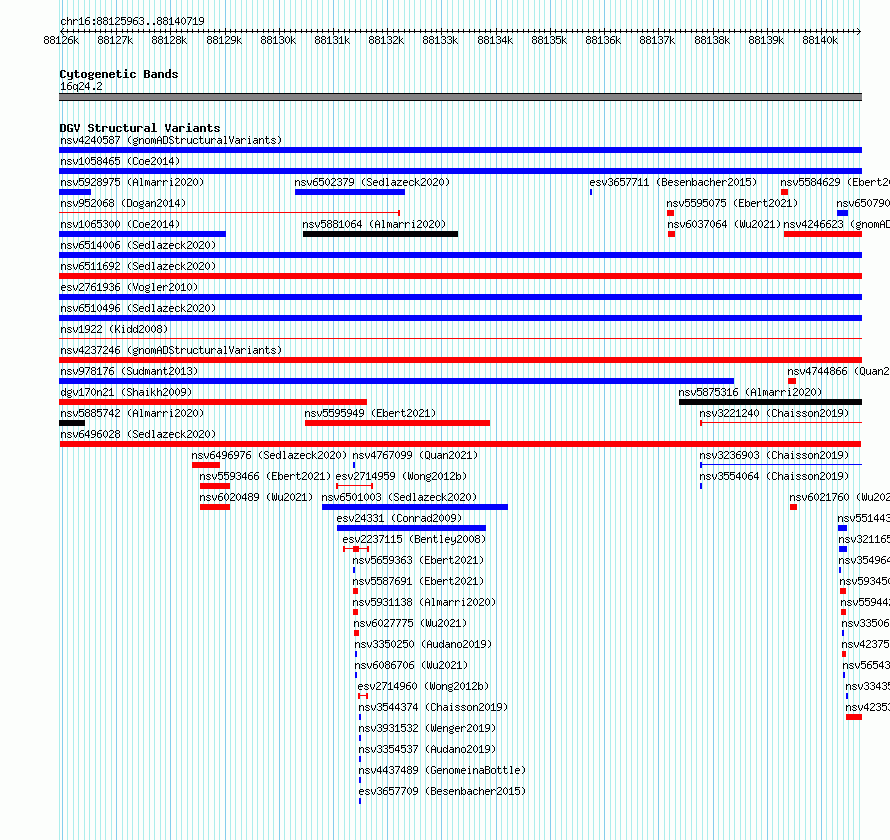This screenshot has width=890, height=840.
Task: Open nsv4437489 (GenomeinaBottle) variant
Action: pos(442,770)
